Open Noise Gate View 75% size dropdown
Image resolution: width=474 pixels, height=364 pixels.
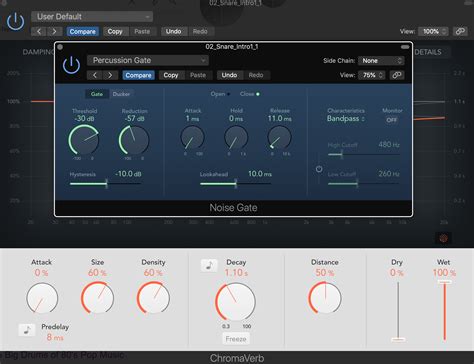(372, 75)
